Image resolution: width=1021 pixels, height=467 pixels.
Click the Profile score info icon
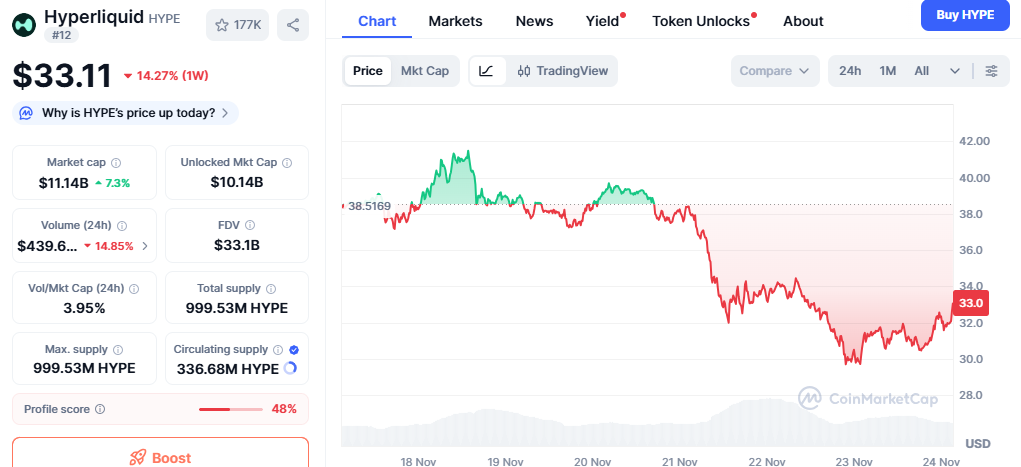coord(100,409)
